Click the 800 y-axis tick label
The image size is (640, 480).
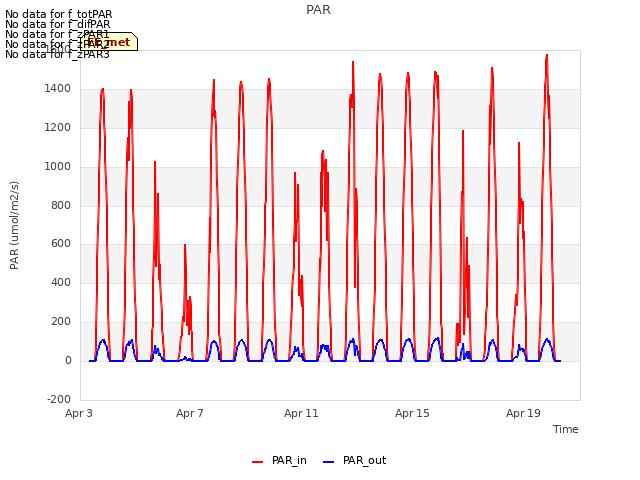pyautogui.click(x=61, y=205)
